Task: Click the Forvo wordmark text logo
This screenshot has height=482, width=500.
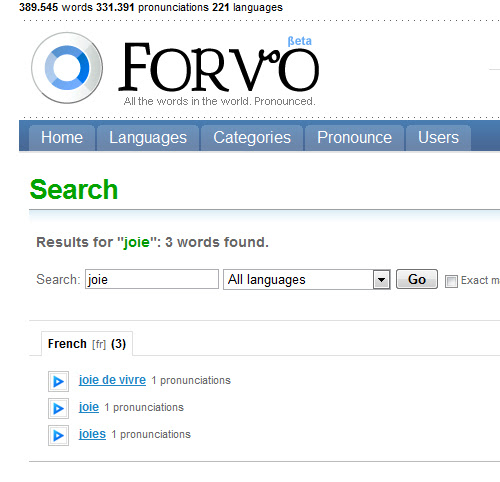Action: click(x=219, y=68)
